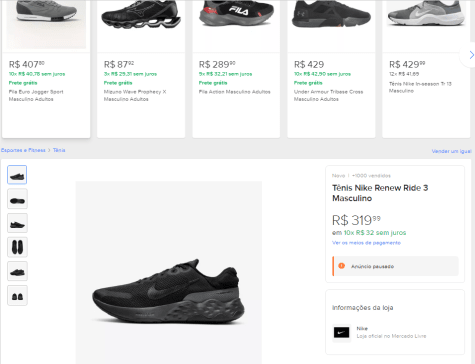The image size is (475, 364).
Task: Open the Fila Euro Jogger Sport product card
Action: [46, 69]
